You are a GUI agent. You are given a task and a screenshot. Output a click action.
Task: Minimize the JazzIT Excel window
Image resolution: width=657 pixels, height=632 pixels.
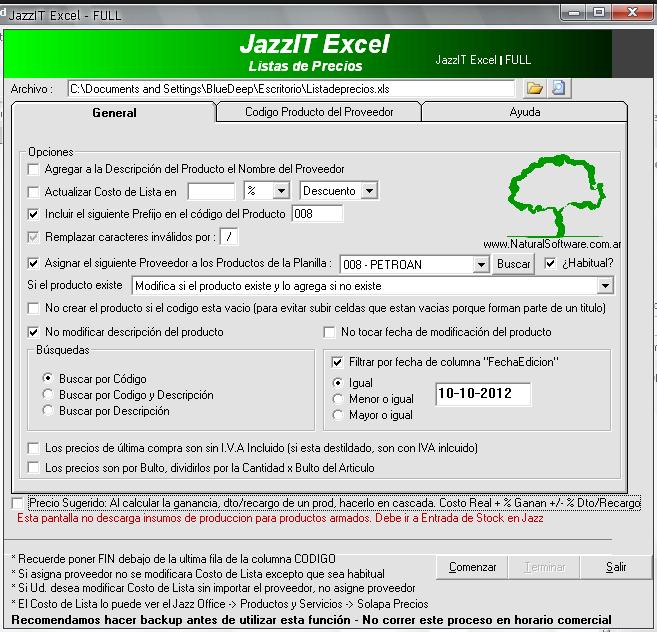[x=574, y=13]
